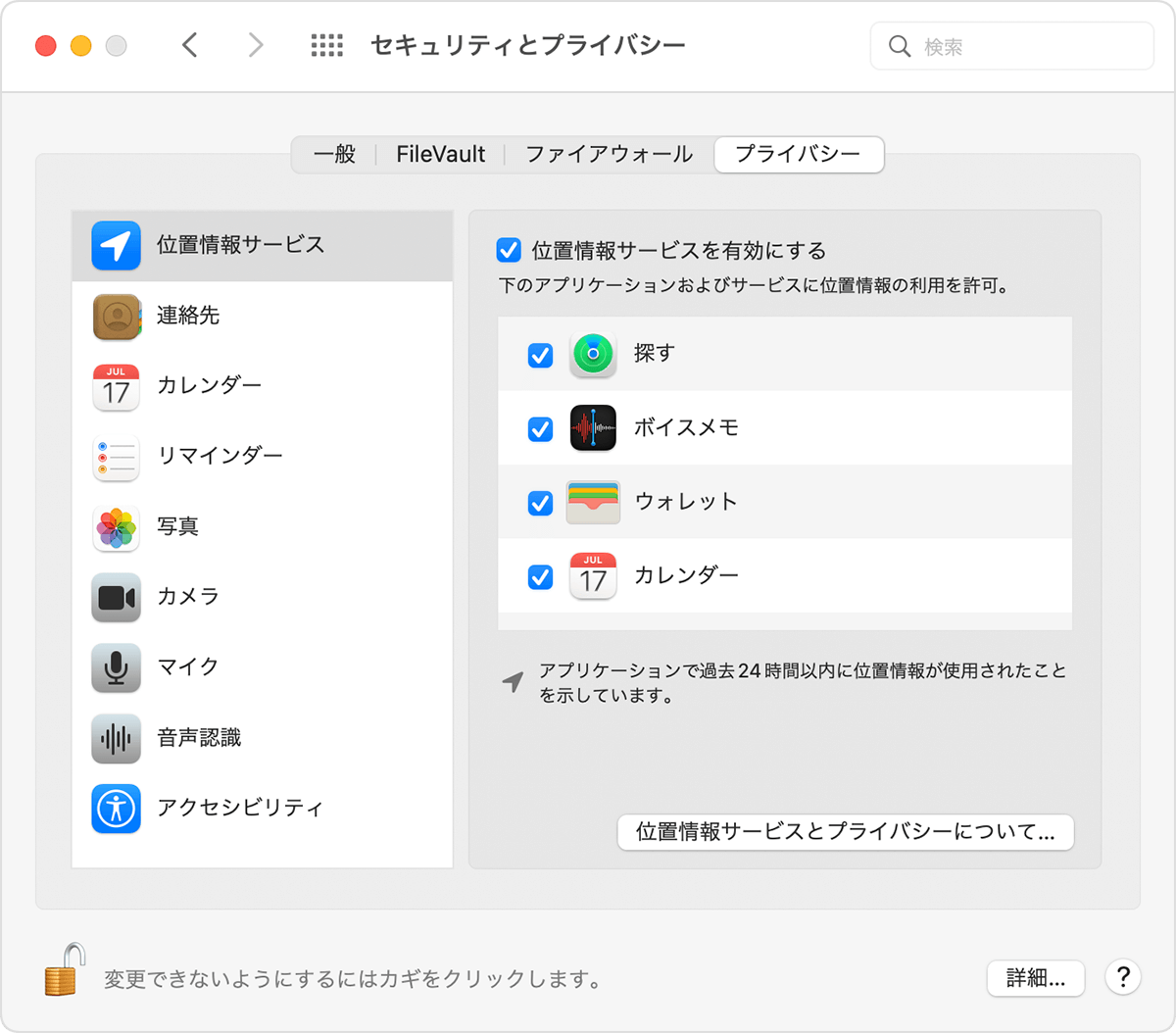Open help with the question mark button
The width and height of the screenshot is (1176, 1033).
point(1123,977)
